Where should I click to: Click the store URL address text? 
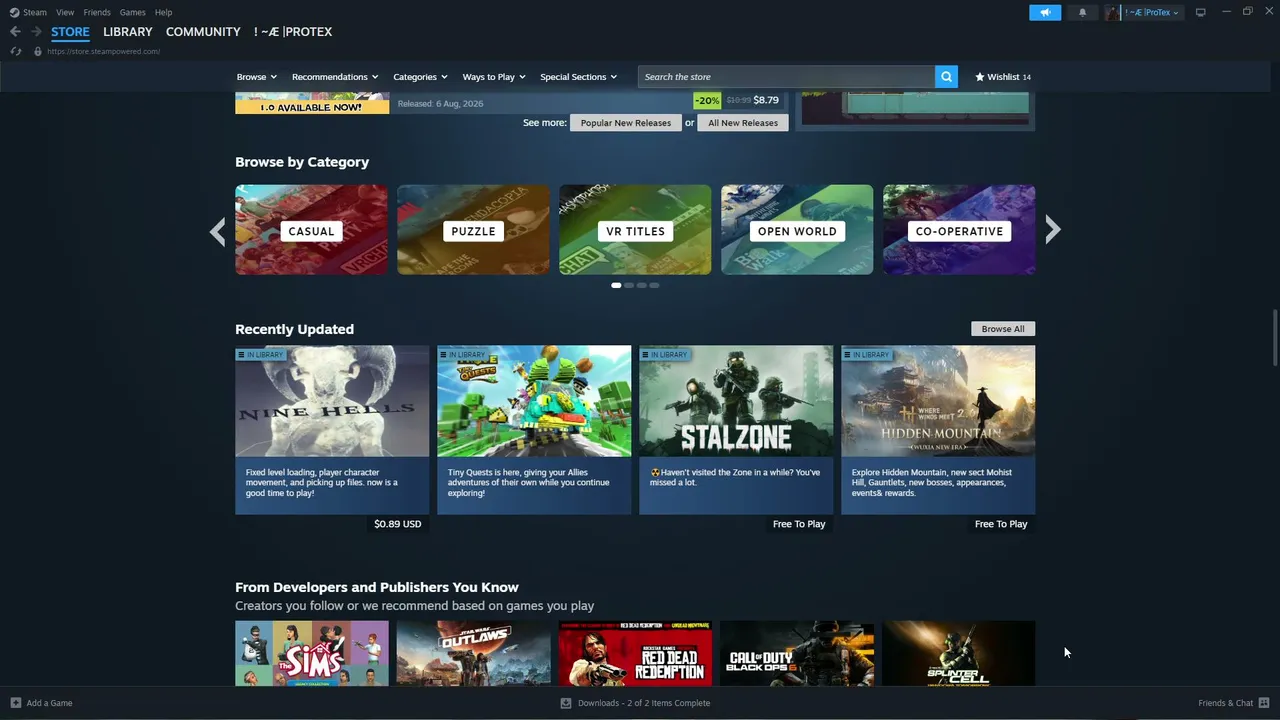[x=103, y=51]
